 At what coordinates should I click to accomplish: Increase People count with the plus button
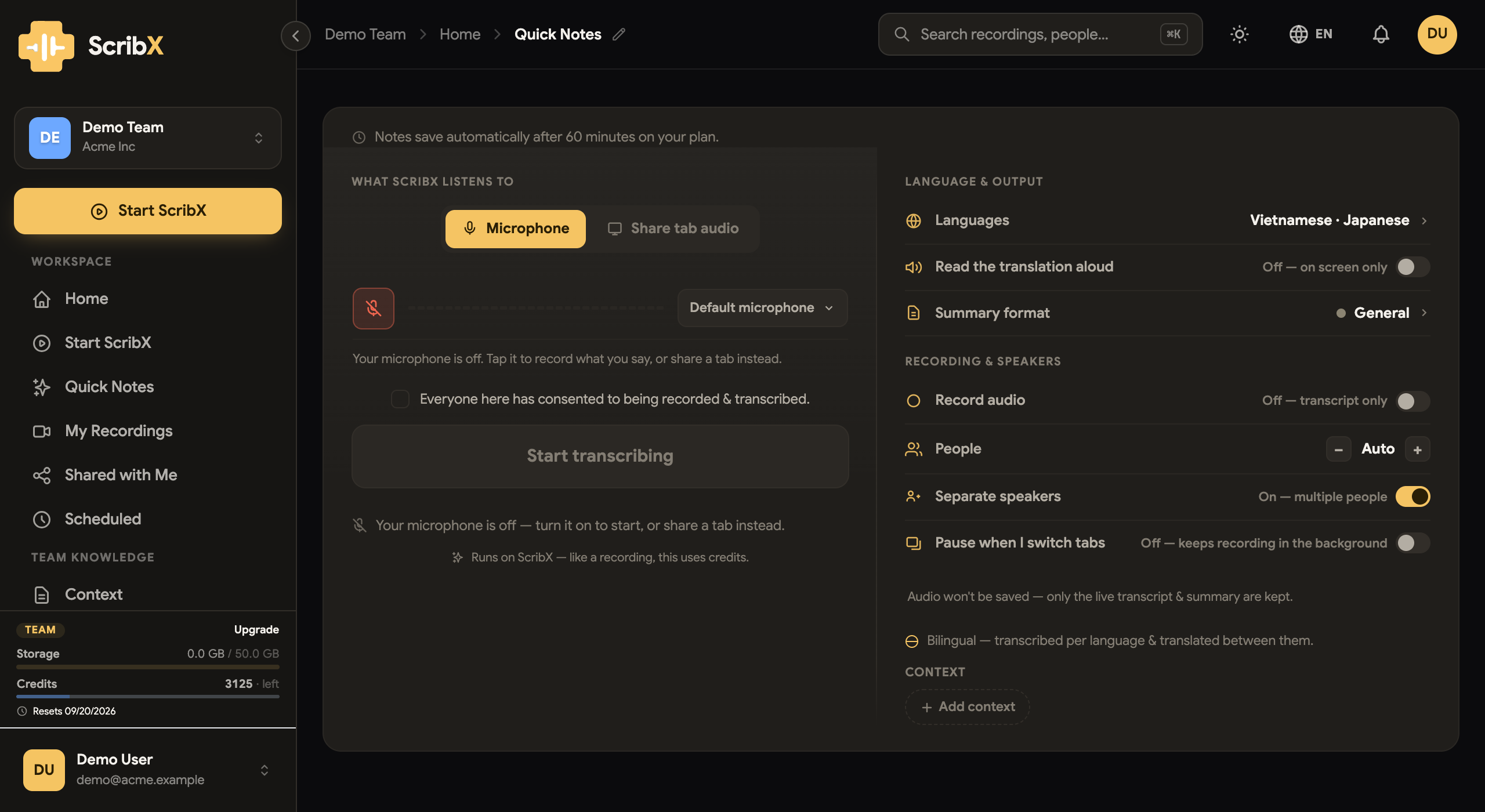[1417, 449]
